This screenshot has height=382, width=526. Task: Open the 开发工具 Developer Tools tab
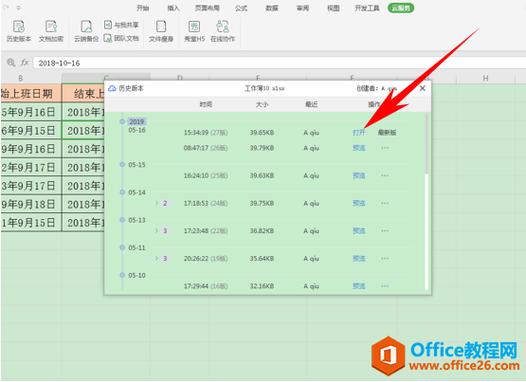pyautogui.click(x=367, y=8)
